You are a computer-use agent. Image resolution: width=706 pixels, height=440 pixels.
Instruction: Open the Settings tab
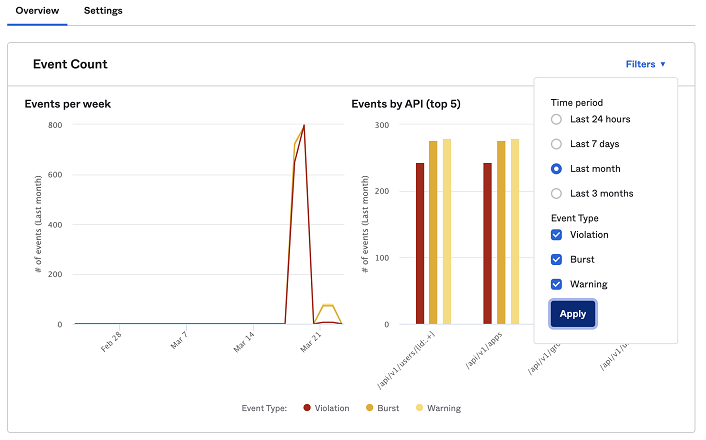pos(103,11)
